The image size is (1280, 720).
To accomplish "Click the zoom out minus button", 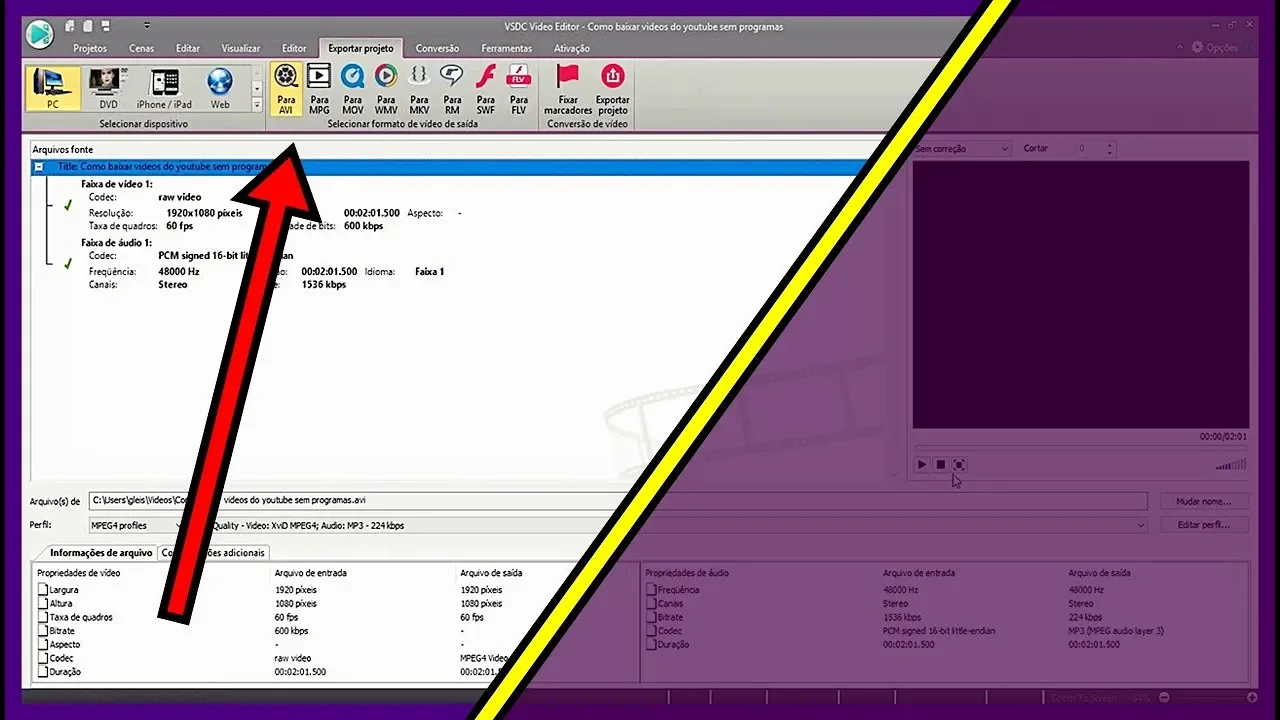I will click(1164, 697).
